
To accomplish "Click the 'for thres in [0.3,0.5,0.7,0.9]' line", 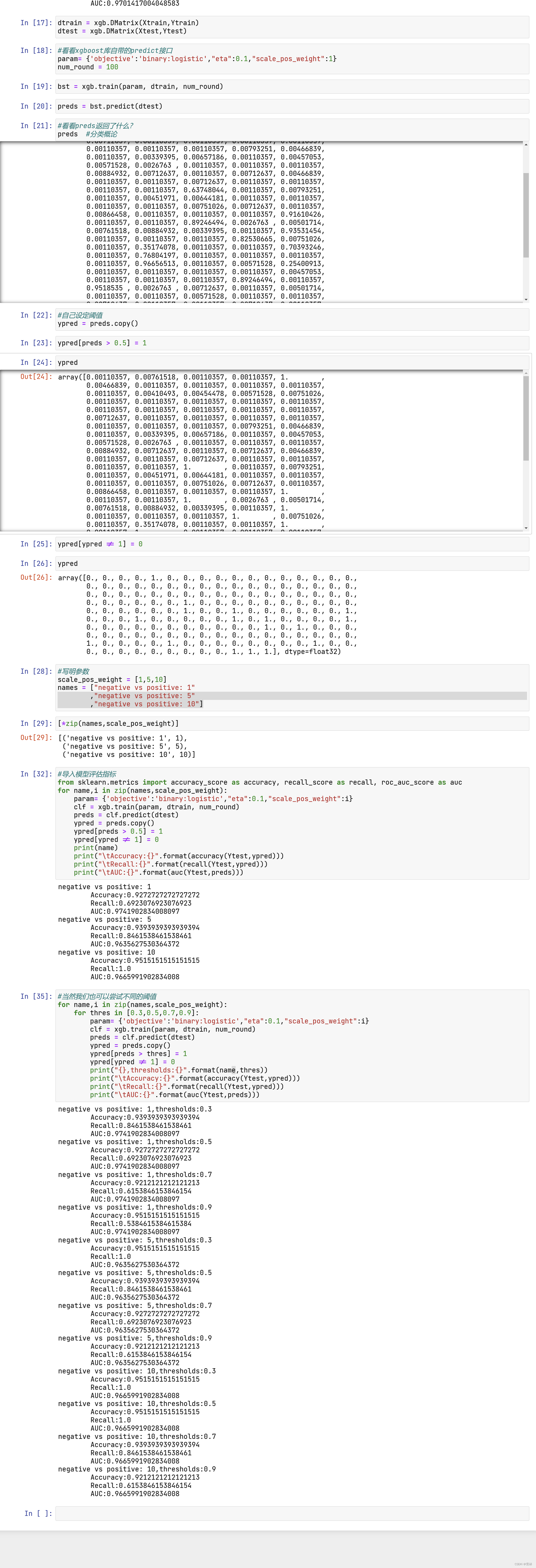I will pos(136,1013).
